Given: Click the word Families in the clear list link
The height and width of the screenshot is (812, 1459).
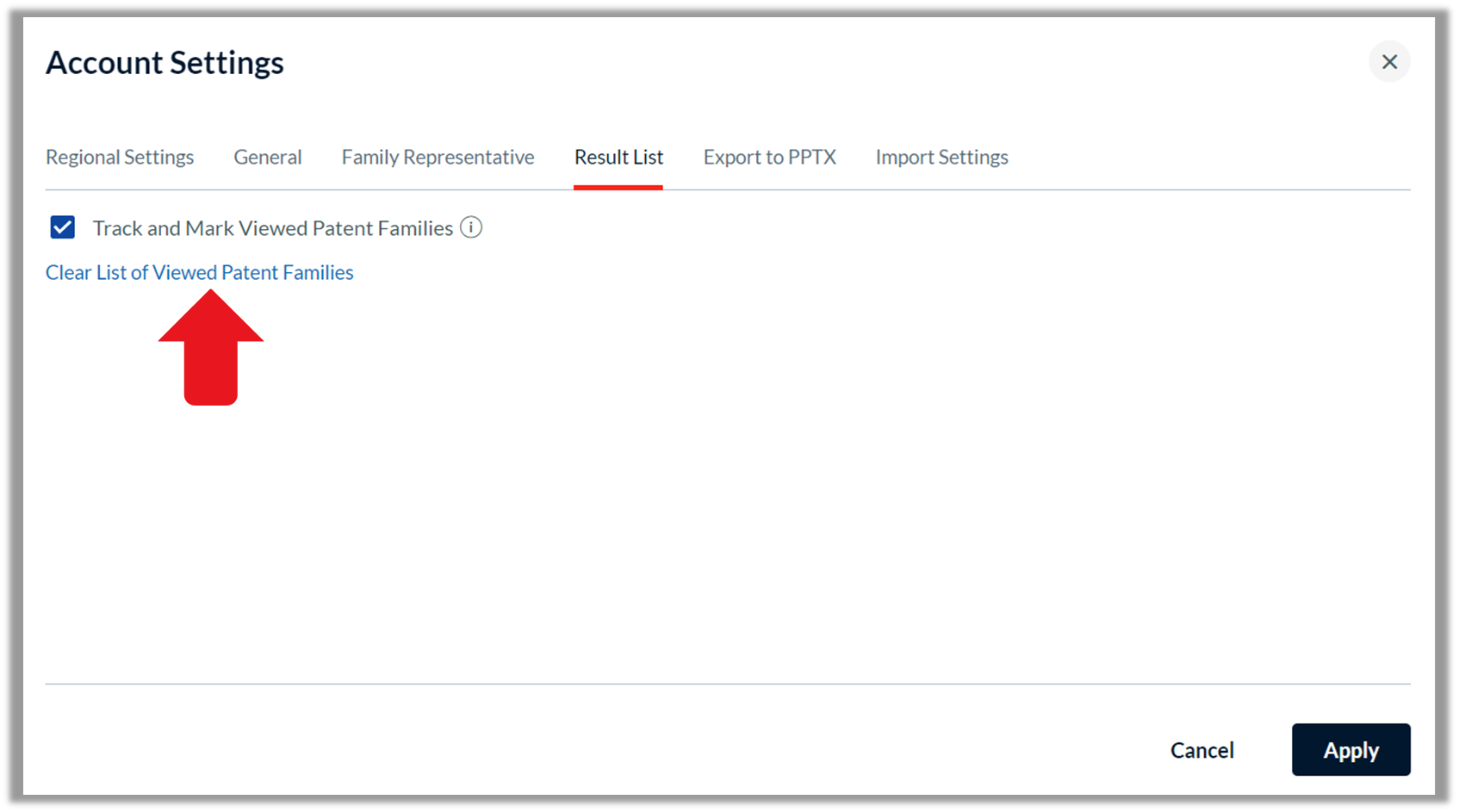Looking at the screenshot, I should click(x=318, y=272).
